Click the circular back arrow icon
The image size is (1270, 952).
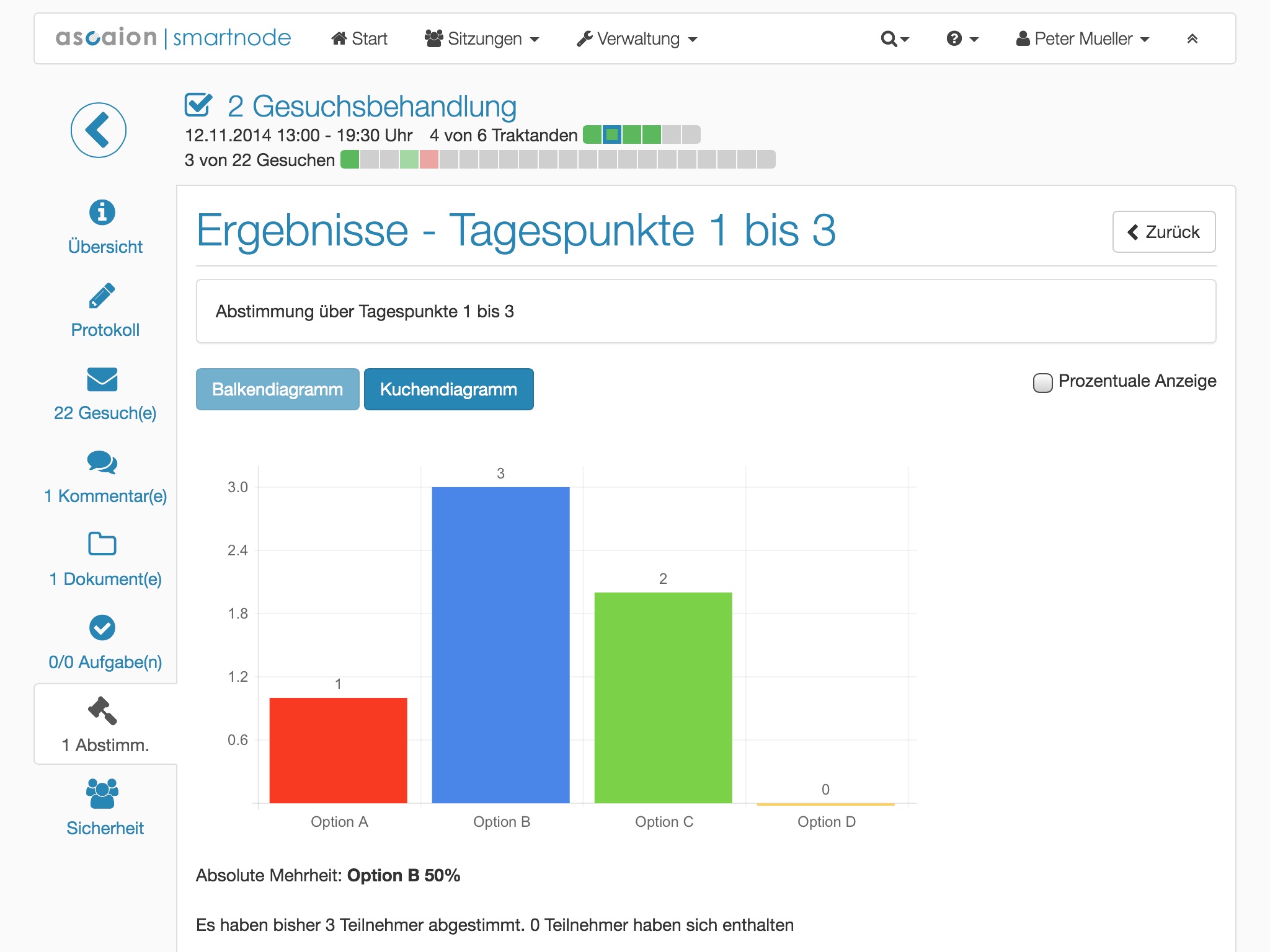(x=98, y=130)
